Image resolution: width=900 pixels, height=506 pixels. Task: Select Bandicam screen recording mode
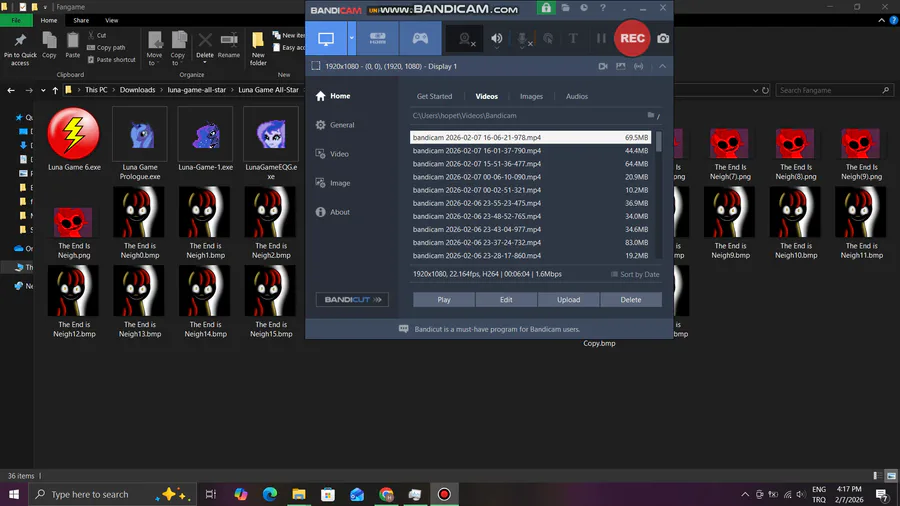326,38
